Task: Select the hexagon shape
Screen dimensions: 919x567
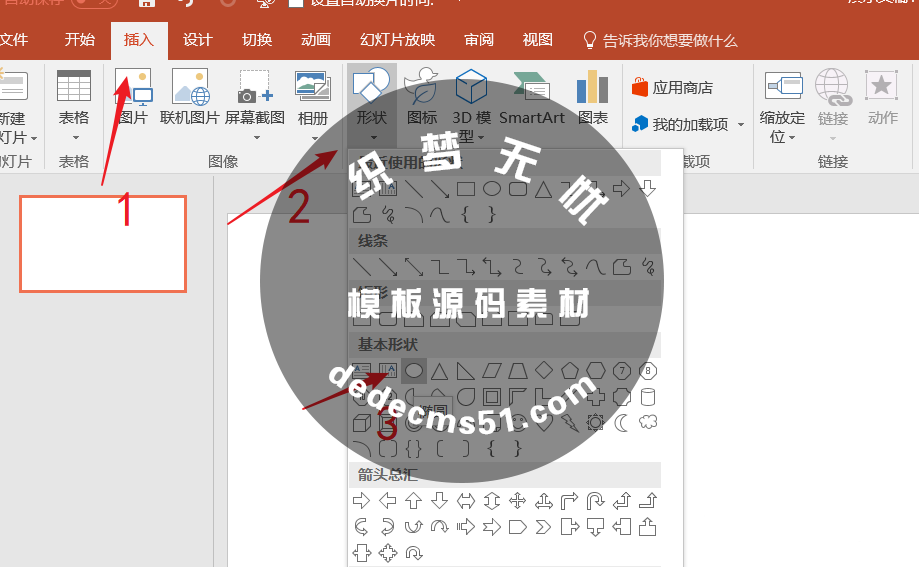Action: [595, 371]
